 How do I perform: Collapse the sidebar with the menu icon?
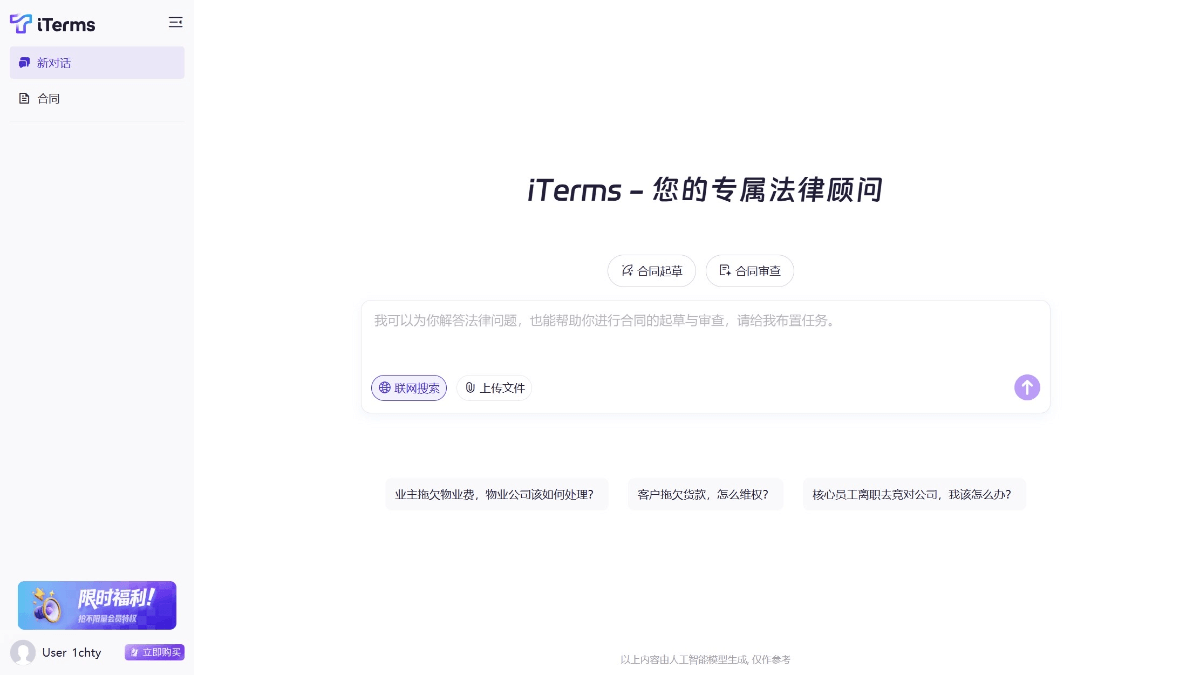176,22
